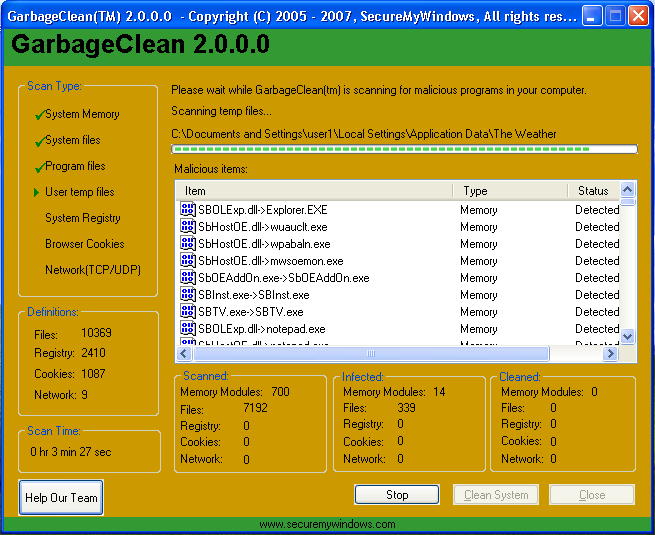The width and height of the screenshot is (655, 535).
Task: Click the icon beside SBInst.exe row
Action: [188, 294]
